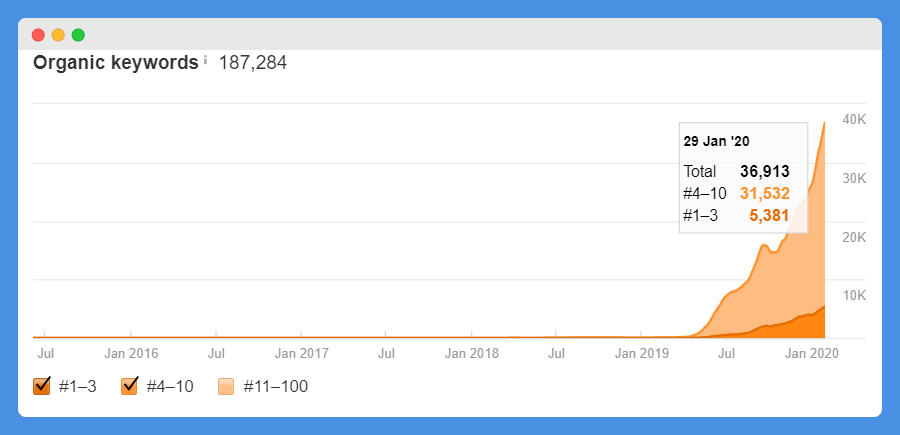The width and height of the screenshot is (900, 435).
Task: Click the dark orange #1–3 chart area
Action: [x=804, y=326]
